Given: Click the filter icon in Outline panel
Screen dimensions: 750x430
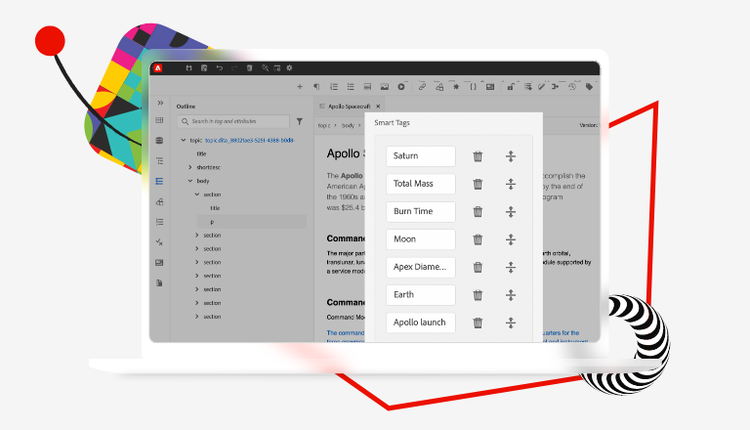Looking at the screenshot, I should click(x=299, y=121).
